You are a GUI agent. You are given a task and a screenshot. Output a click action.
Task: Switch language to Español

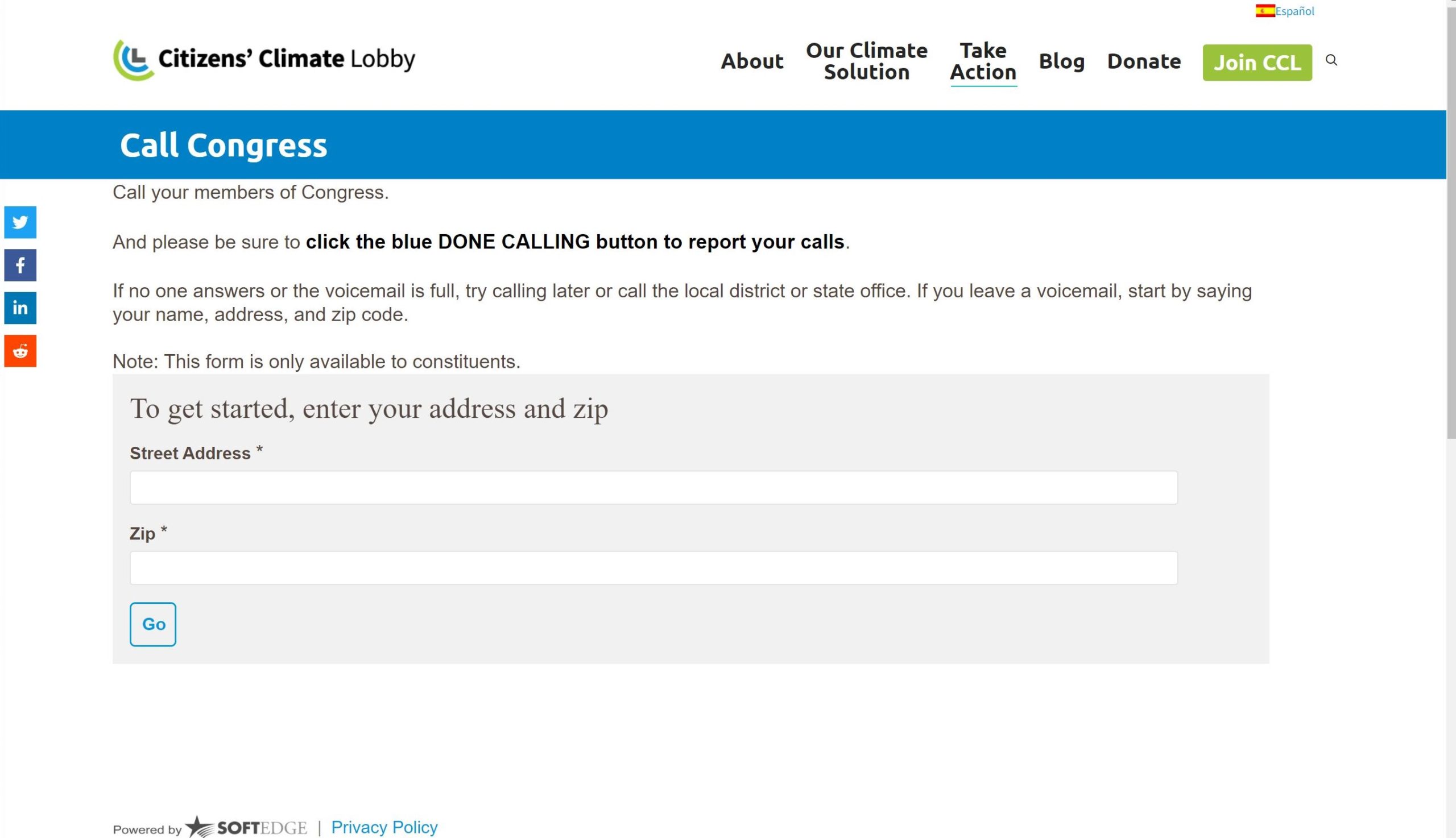(1294, 11)
